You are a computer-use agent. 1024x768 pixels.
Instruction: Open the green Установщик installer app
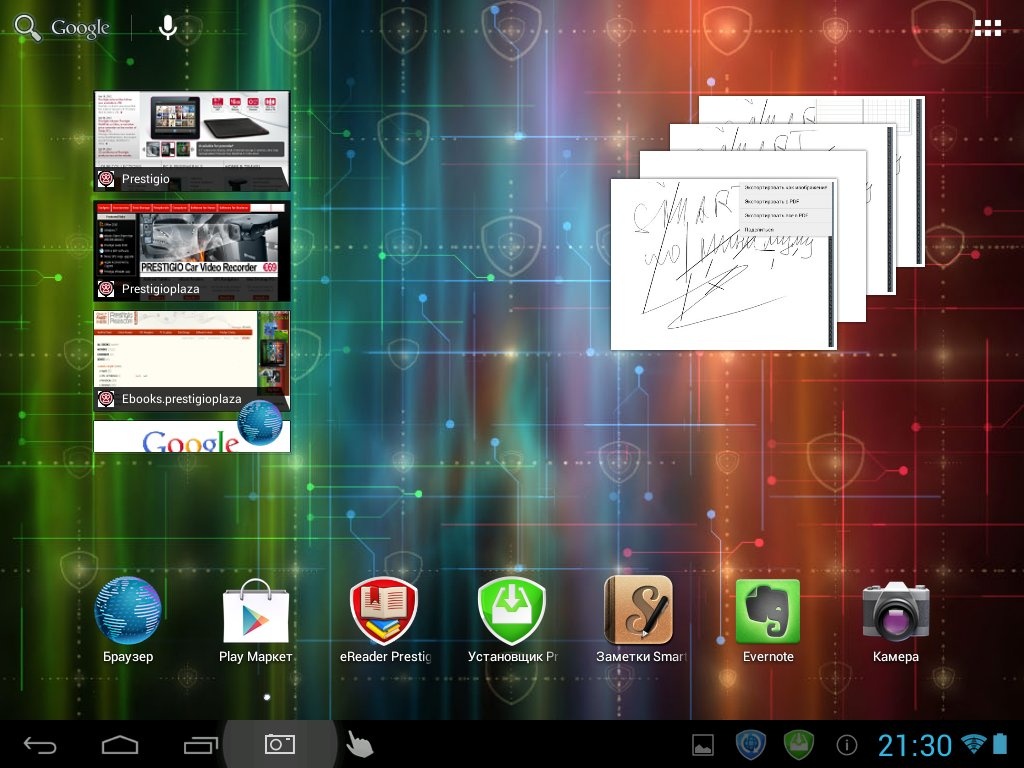point(512,612)
